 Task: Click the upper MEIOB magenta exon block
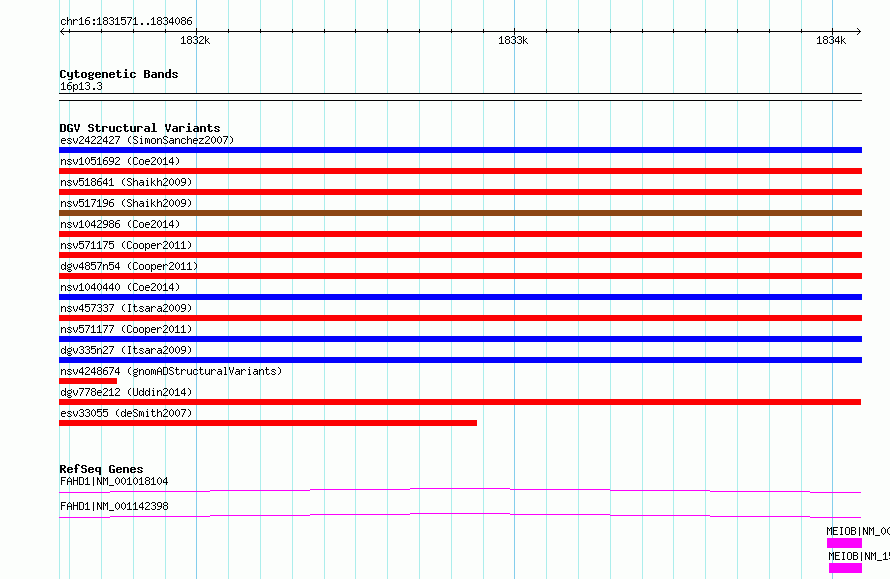pyautogui.click(x=845, y=543)
